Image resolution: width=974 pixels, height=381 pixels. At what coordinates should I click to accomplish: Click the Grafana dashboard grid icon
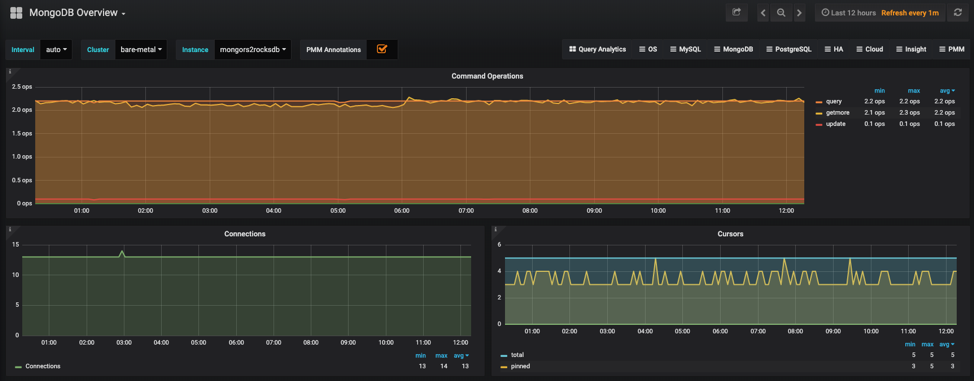click(16, 12)
